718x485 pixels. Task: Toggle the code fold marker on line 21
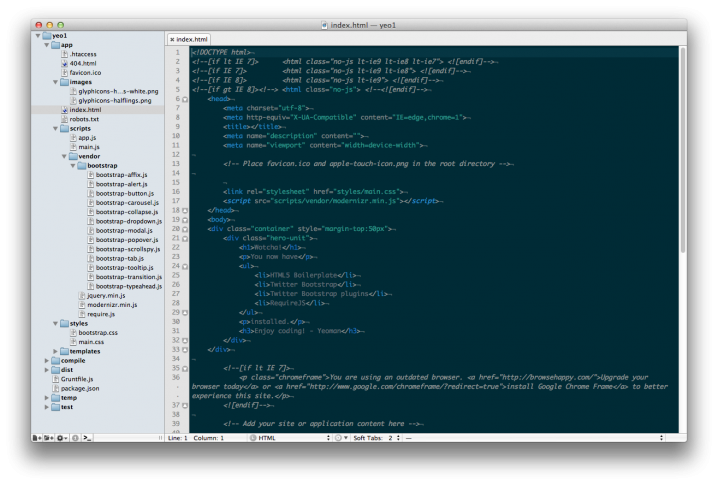click(x=186, y=238)
